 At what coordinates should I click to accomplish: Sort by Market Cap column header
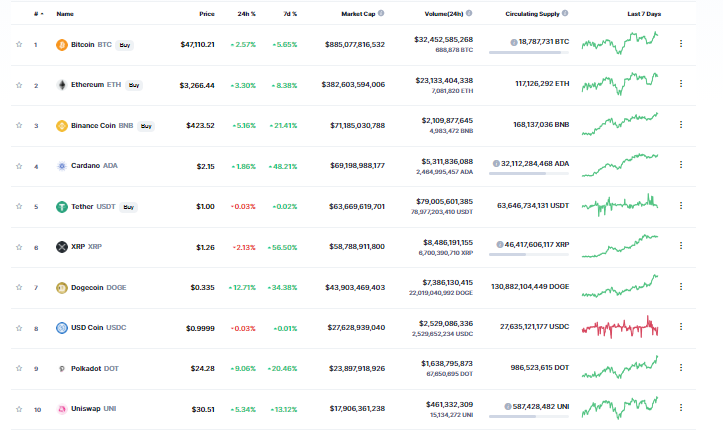(358, 14)
